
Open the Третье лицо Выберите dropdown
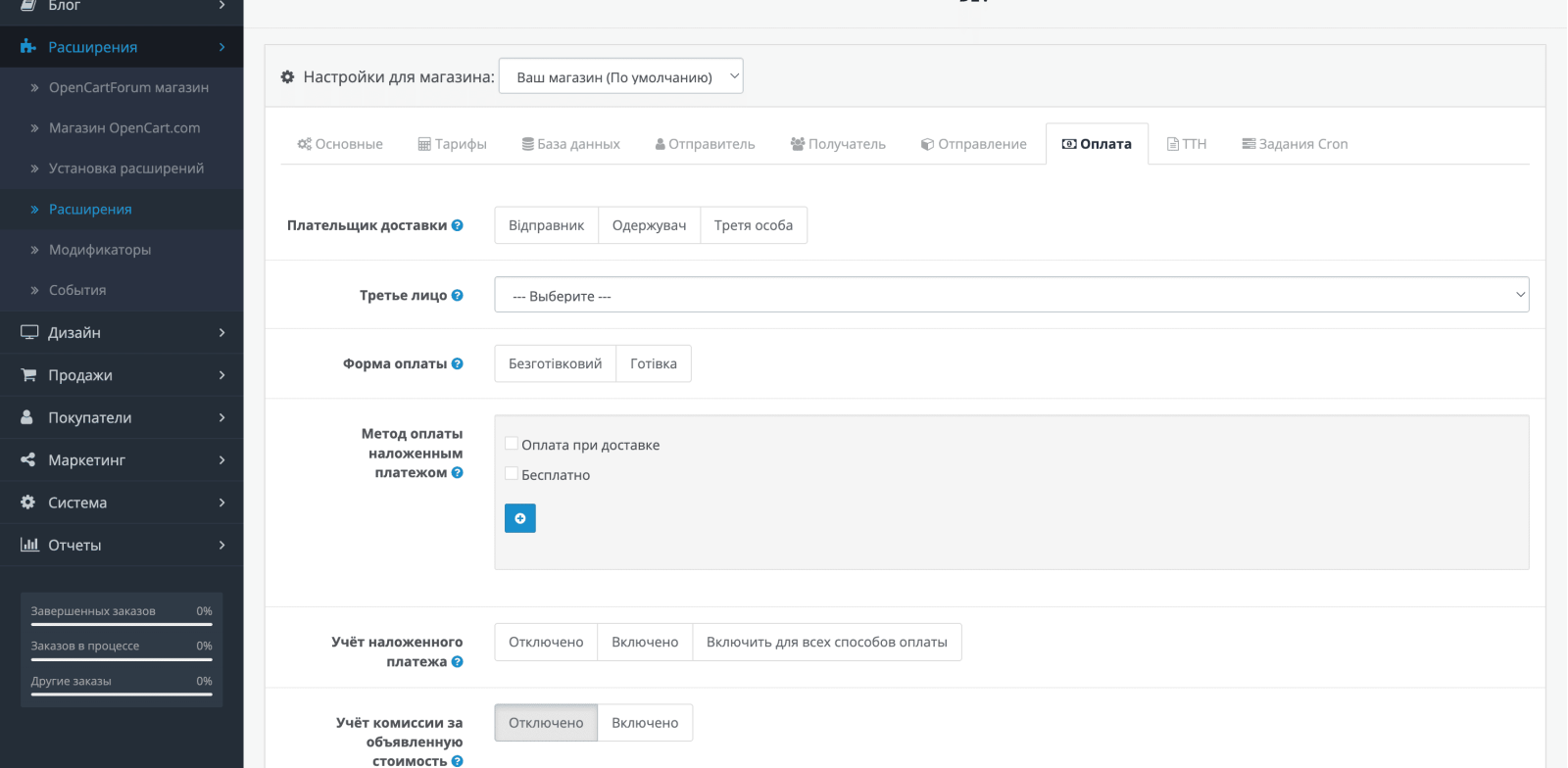tap(1011, 295)
